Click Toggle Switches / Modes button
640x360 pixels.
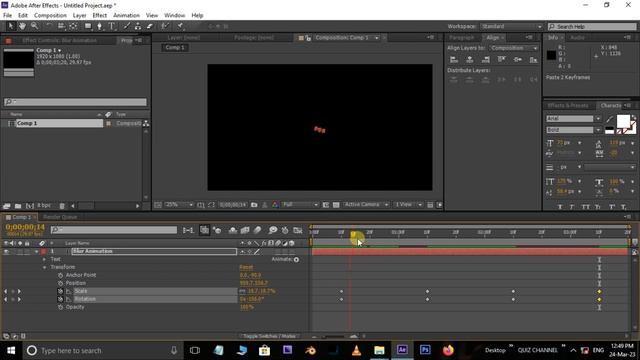pyautogui.click(x=269, y=336)
